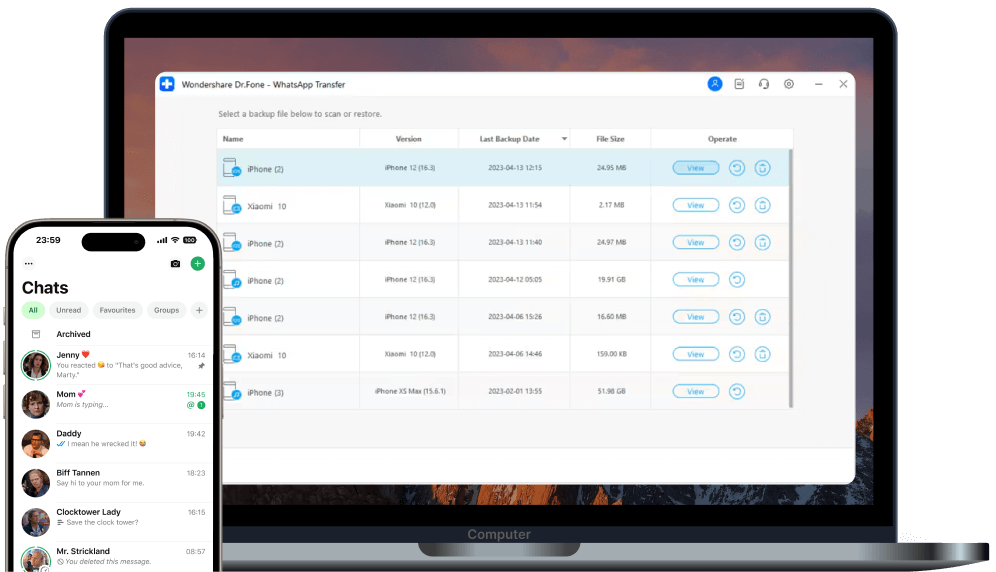
Task: Tap the green new chat plus button
Action: point(198,263)
